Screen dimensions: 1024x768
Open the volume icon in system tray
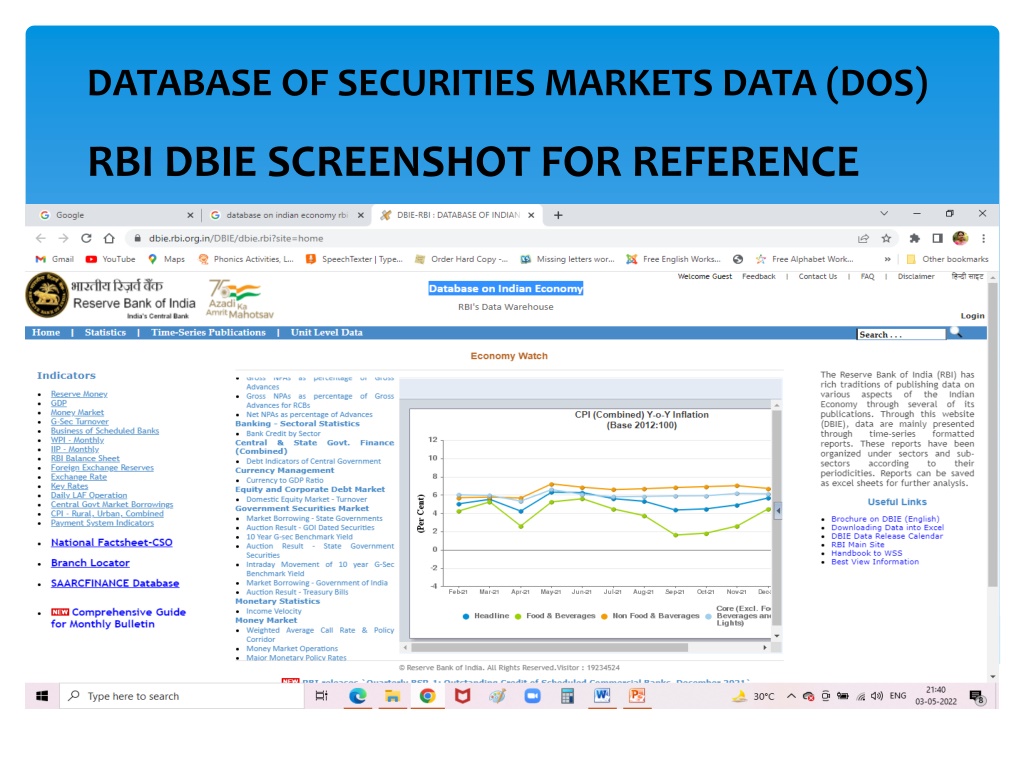pyautogui.click(x=877, y=696)
